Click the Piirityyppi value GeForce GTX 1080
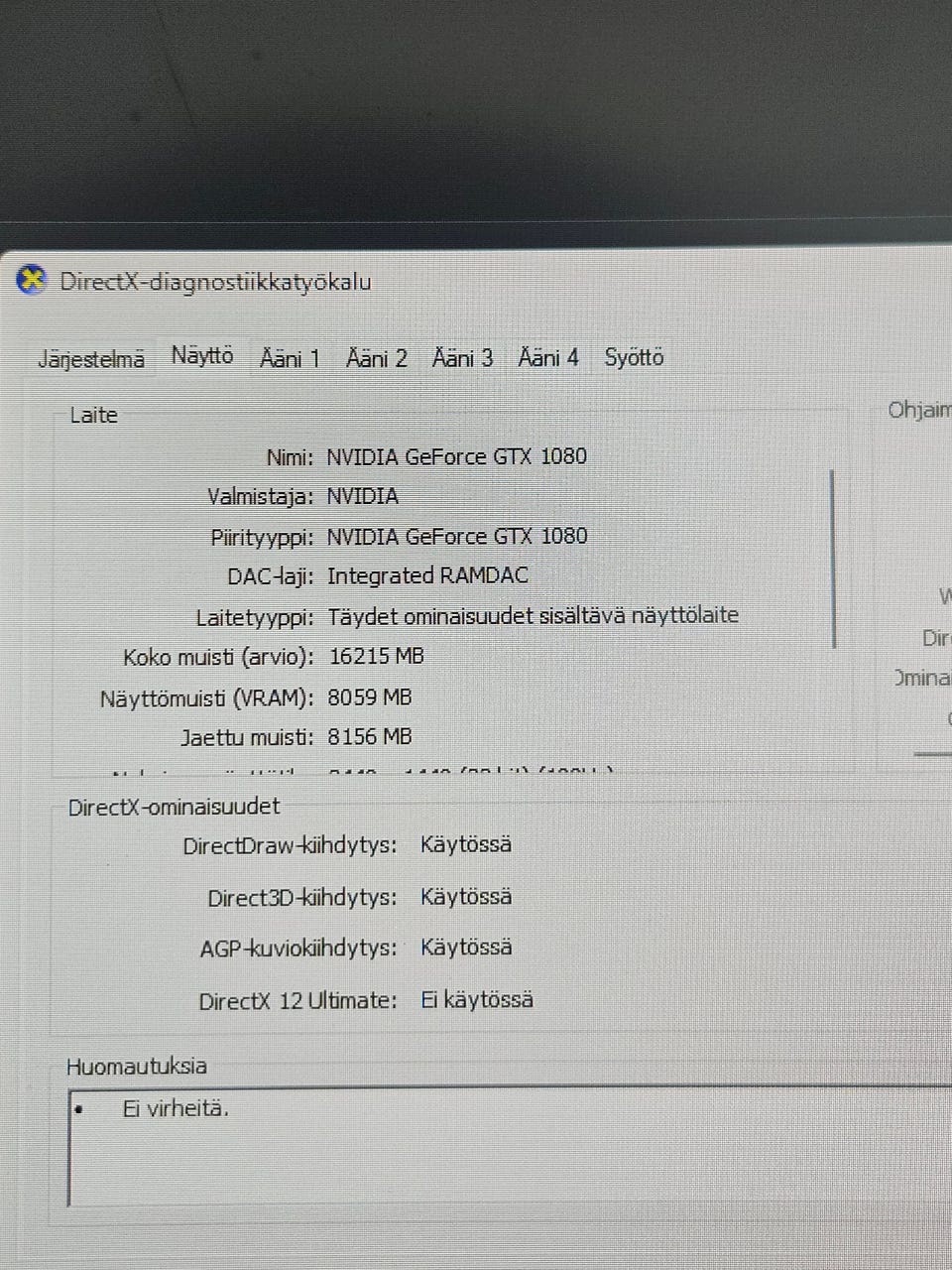The width and height of the screenshot is (952, 1270). (x=457, y=536)
